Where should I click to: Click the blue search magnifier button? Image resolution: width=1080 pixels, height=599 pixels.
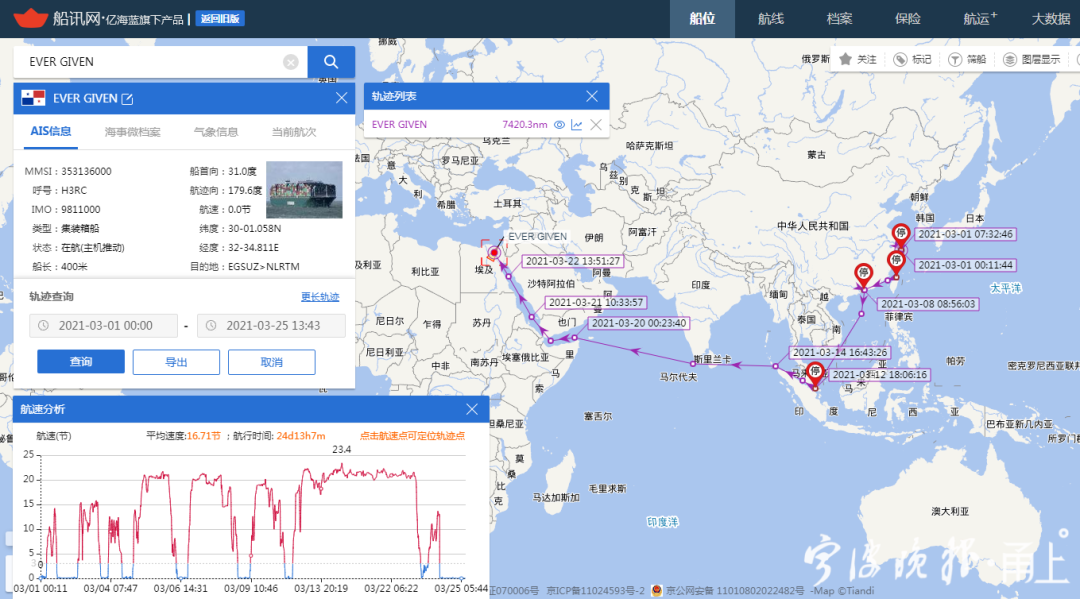[x=330, y=62]
